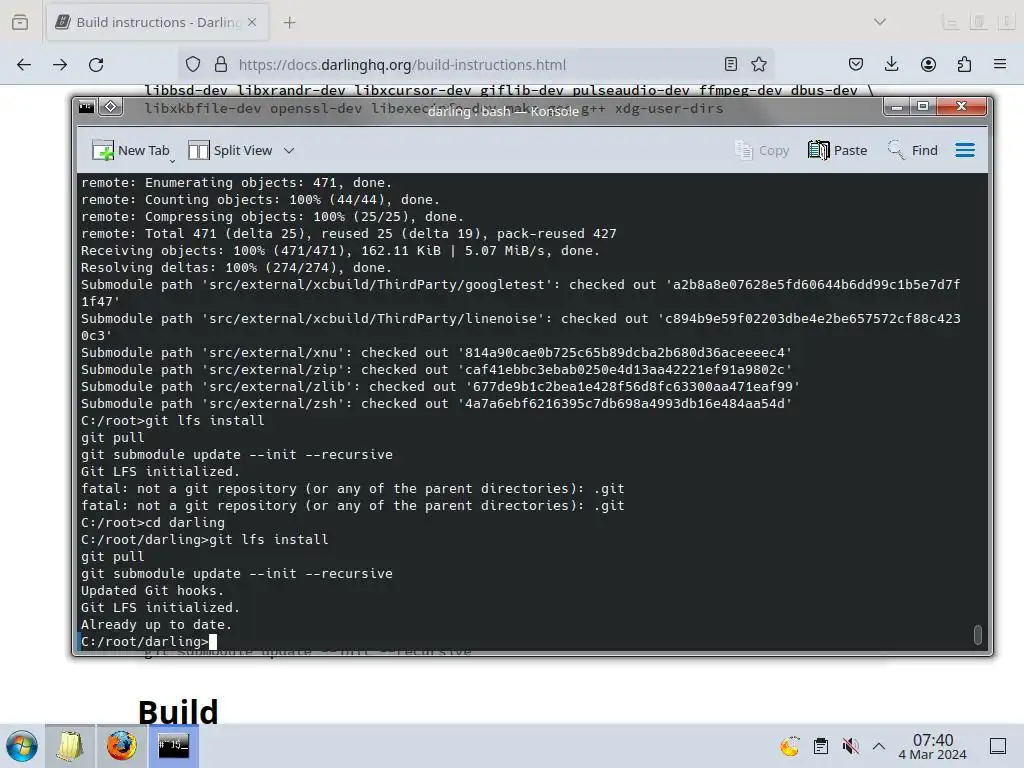The image size is (1024, 768).
Task: Switch to Konsole taskbar entry
Action: point(173,746)
